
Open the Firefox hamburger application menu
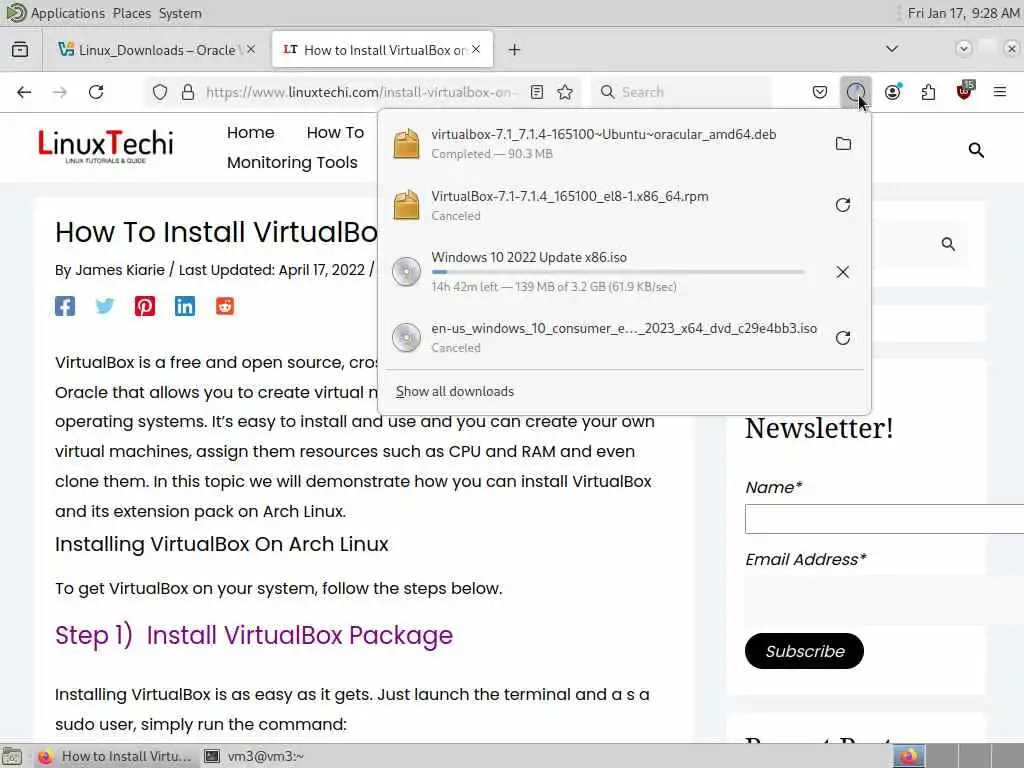[x=1000, y=92]
